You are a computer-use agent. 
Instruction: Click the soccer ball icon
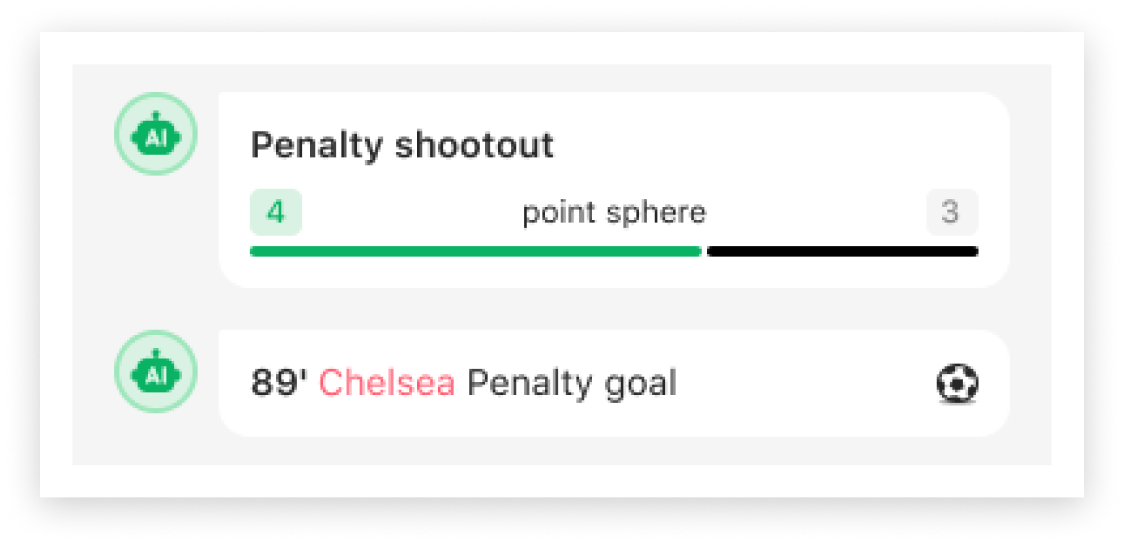[x=957, y=383]
